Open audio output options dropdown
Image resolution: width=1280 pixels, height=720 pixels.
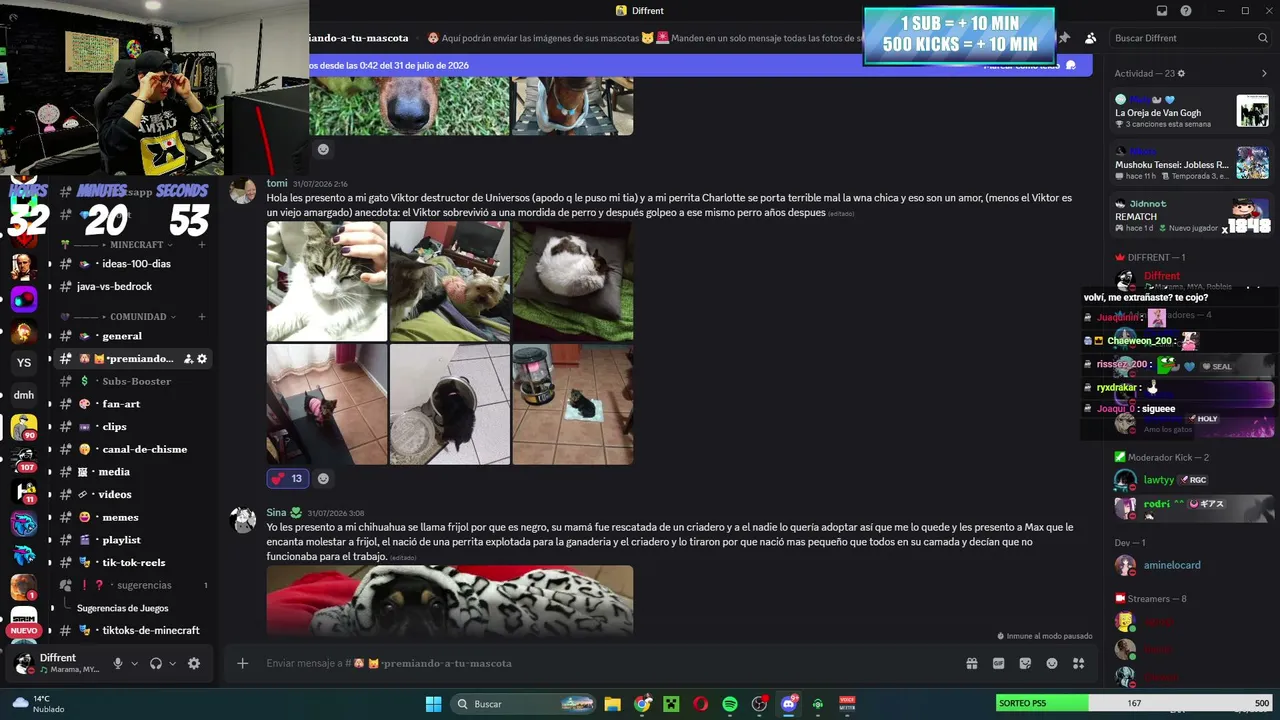point(172,663)
